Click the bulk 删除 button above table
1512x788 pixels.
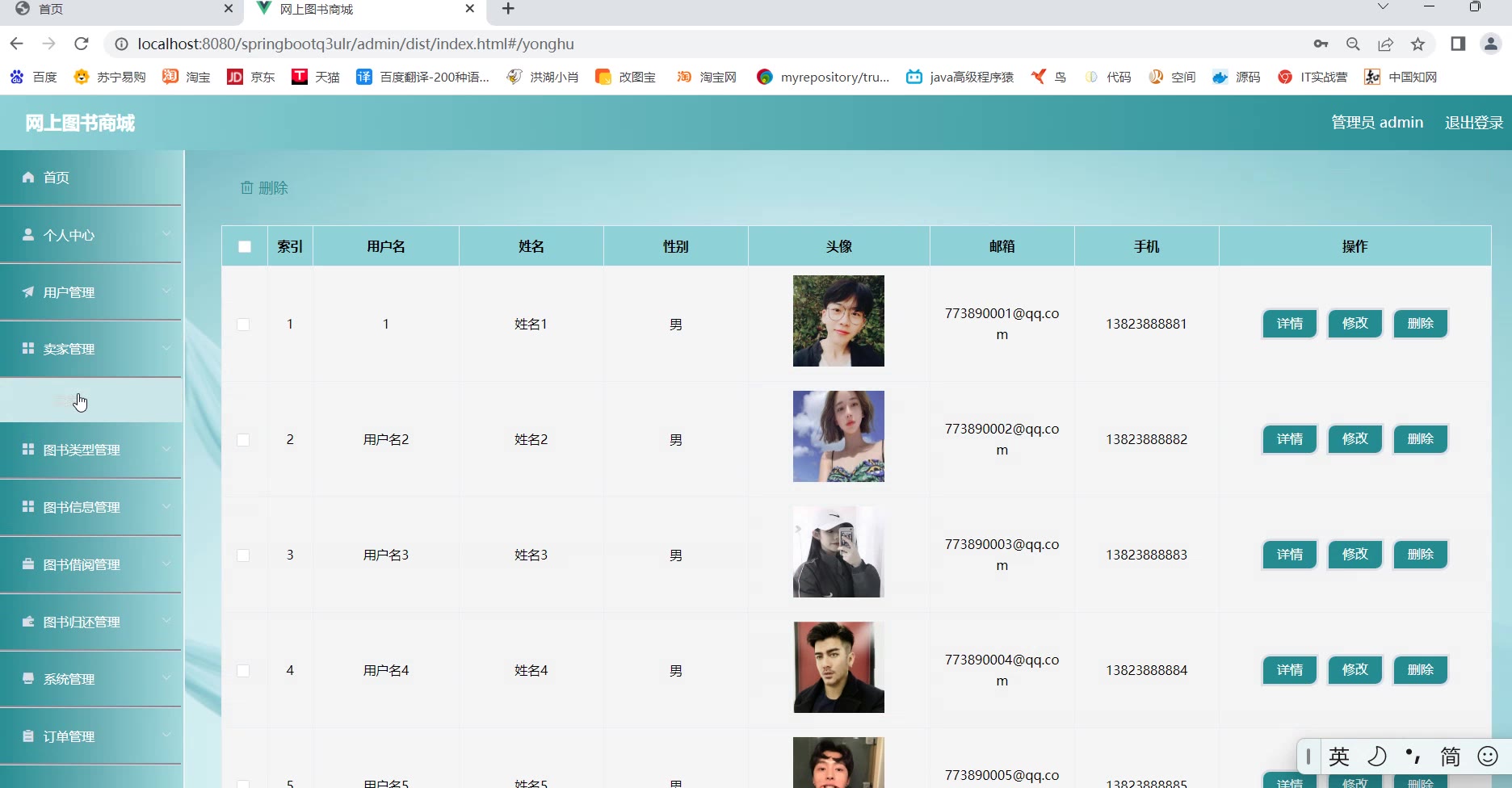pyautogui.click(x=264, y=188)
